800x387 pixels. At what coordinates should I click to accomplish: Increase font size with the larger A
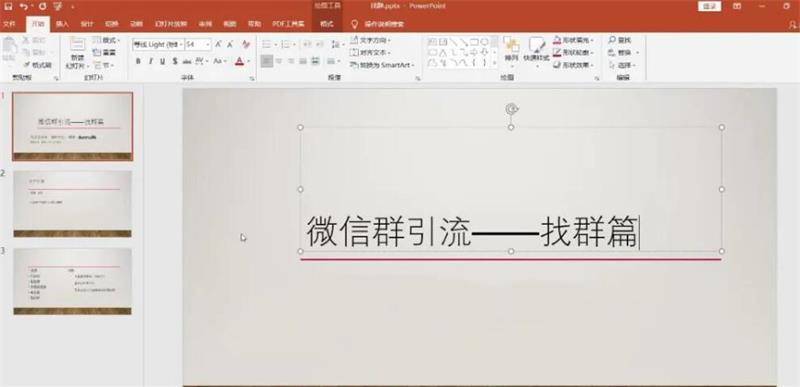[x=218, y=44]
